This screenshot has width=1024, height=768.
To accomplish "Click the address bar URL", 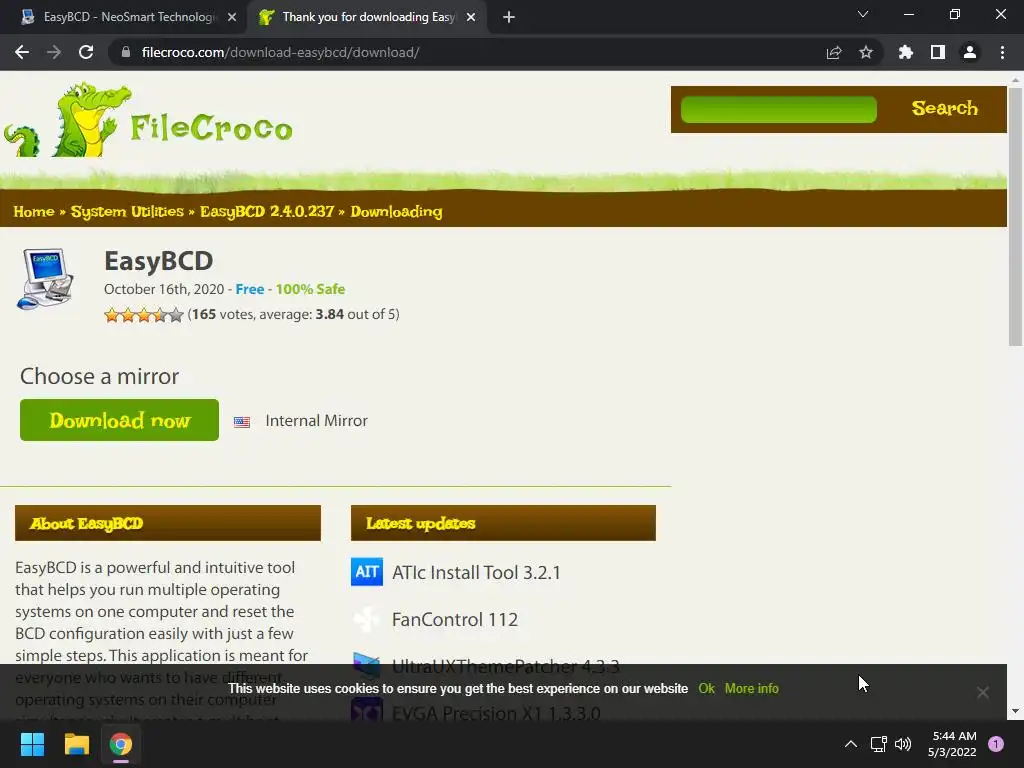I will 280,52.
